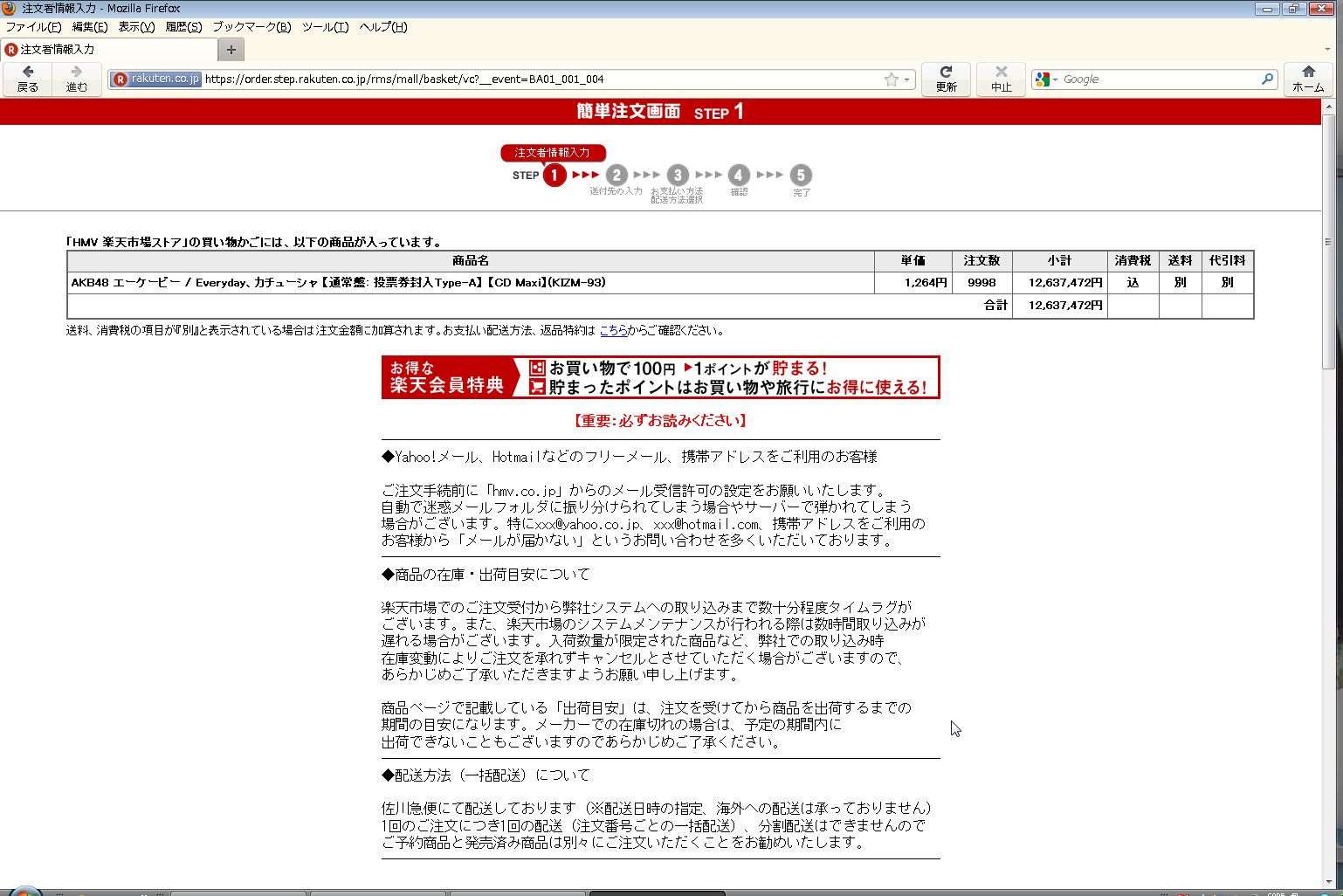Click the order quantity 9998 cell
Image resolution: width=1343 pixels, height=896 pixels.
coord(981,283)
